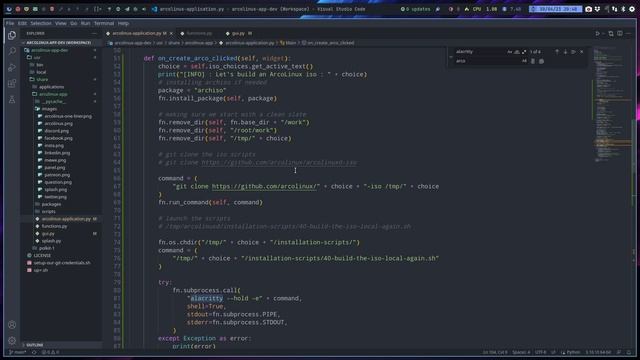Open the View menu
Image resolution: width=640 pixels, height=360 pixels.
click(60, 23)
